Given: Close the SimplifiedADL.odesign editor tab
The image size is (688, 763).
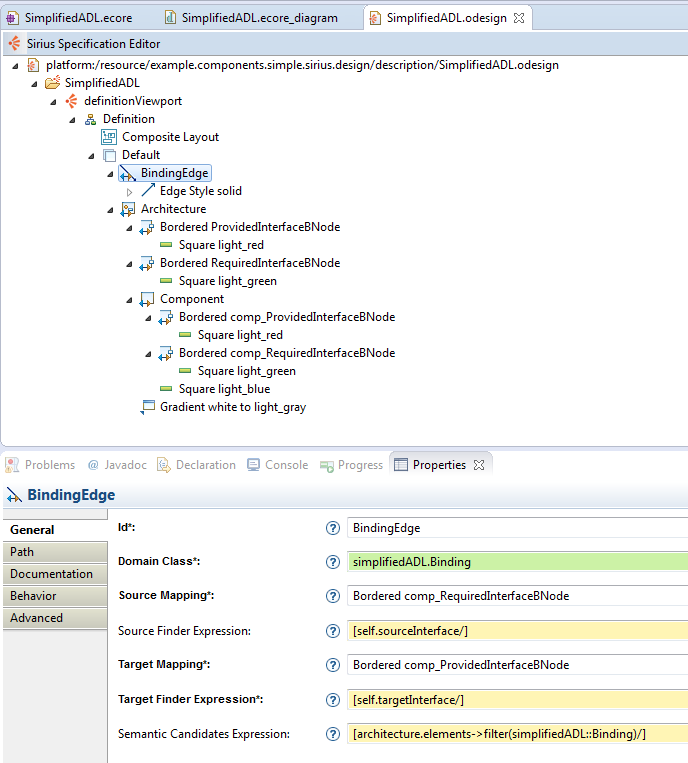Looking at the screenshot, I should click(520, 18).
